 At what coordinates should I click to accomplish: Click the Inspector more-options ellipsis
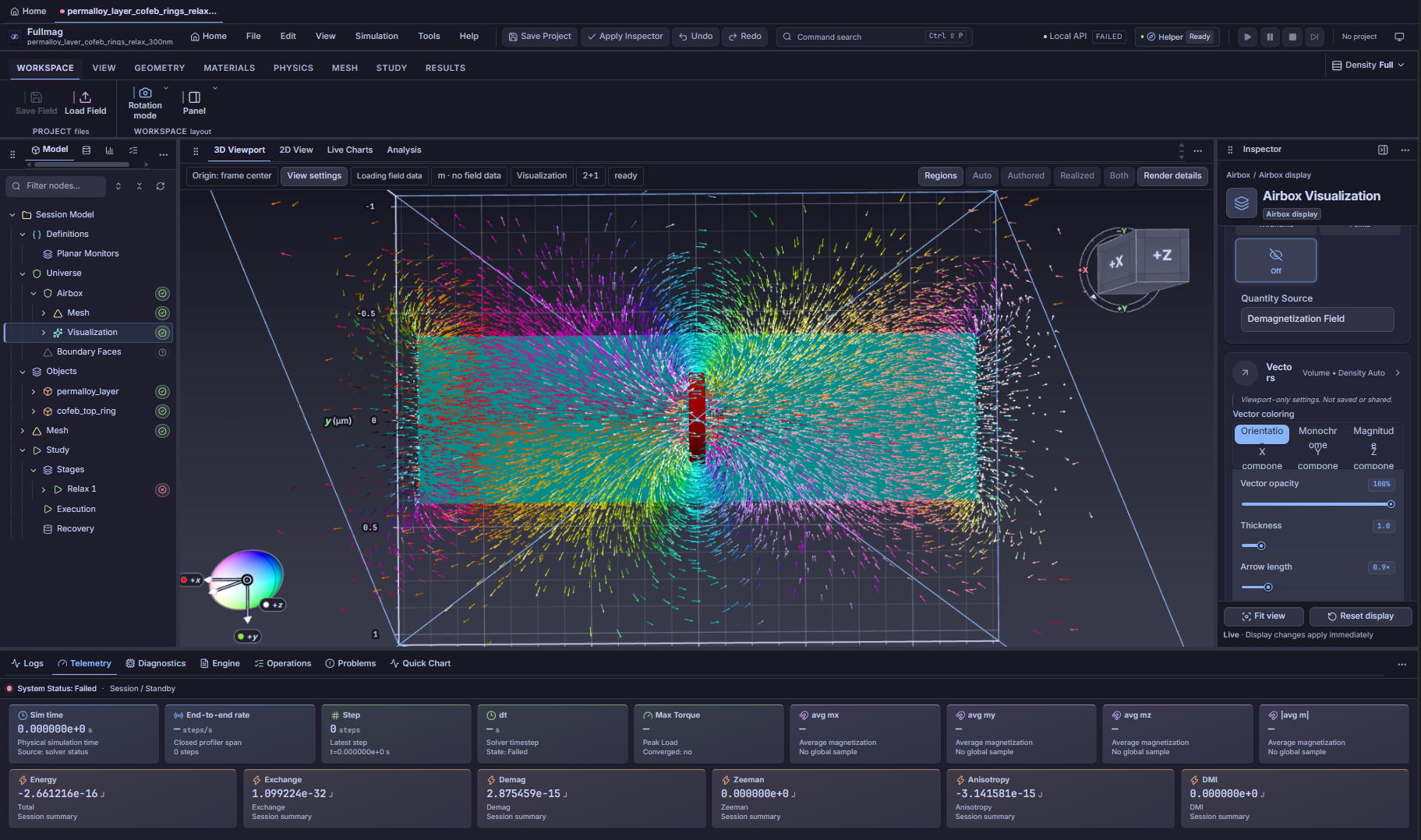[x=1405, y=150]
